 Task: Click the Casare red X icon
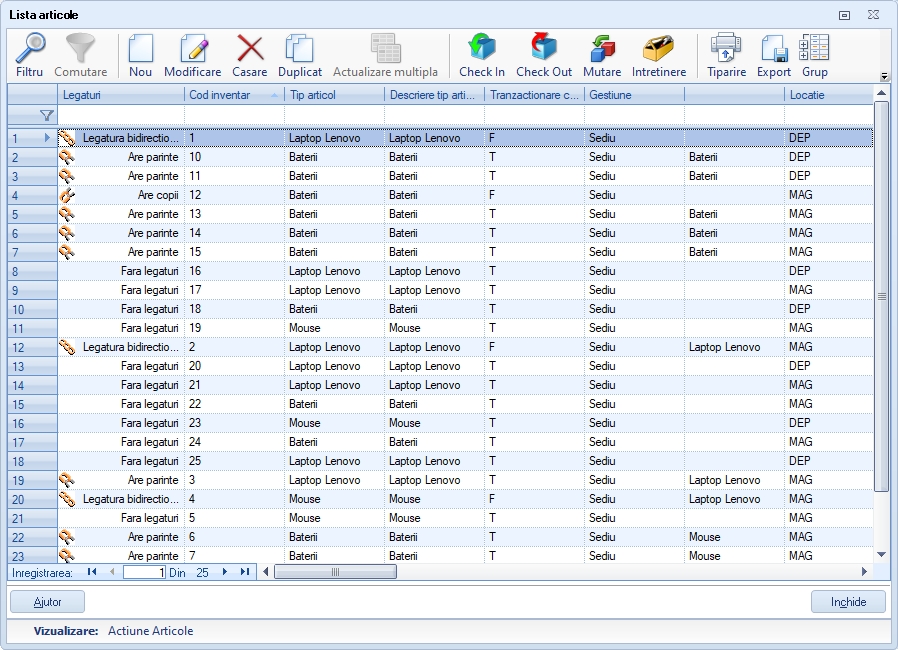(249, 54)
